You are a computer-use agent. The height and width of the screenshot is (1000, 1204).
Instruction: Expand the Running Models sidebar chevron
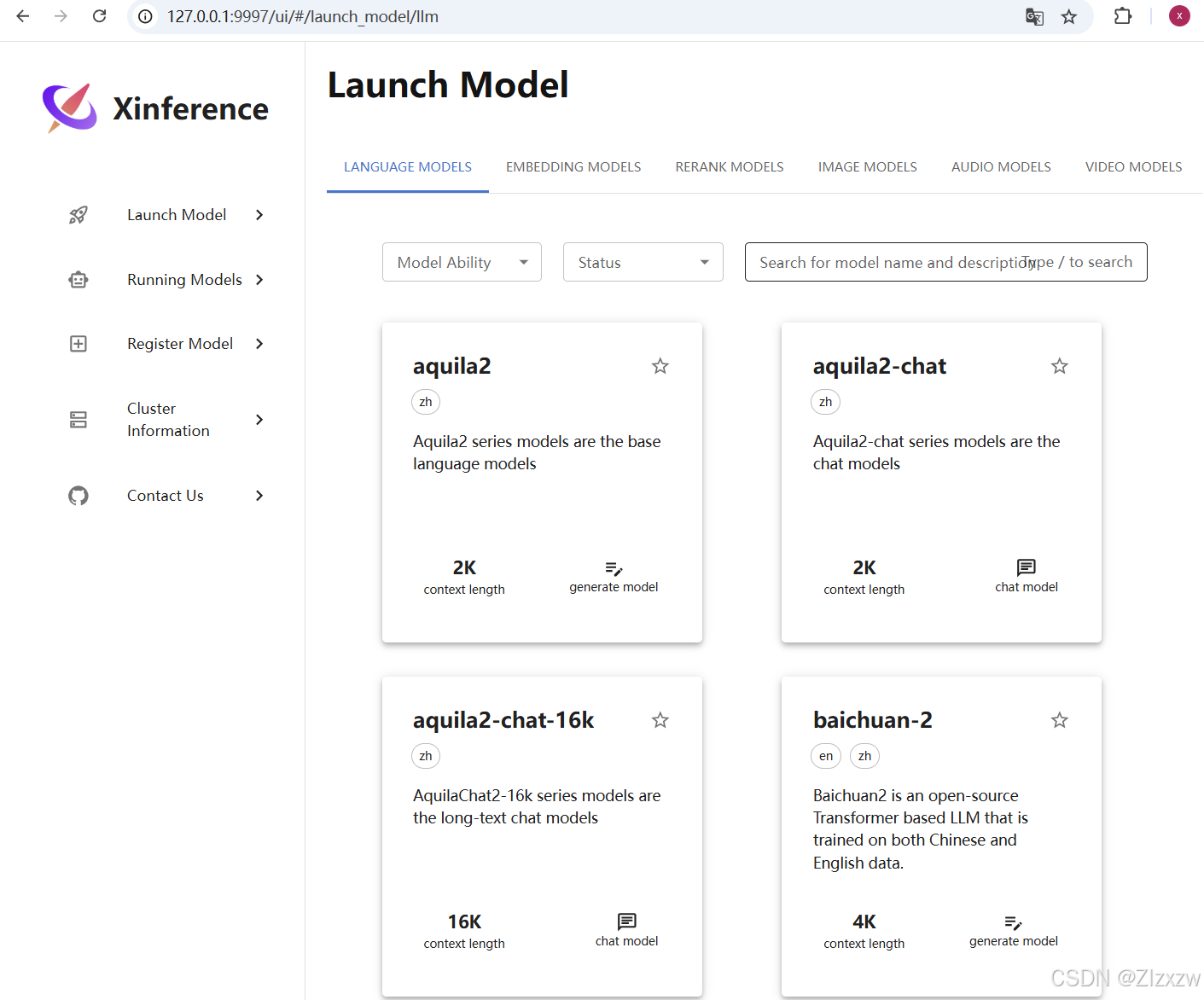click(x=259, y=280)
